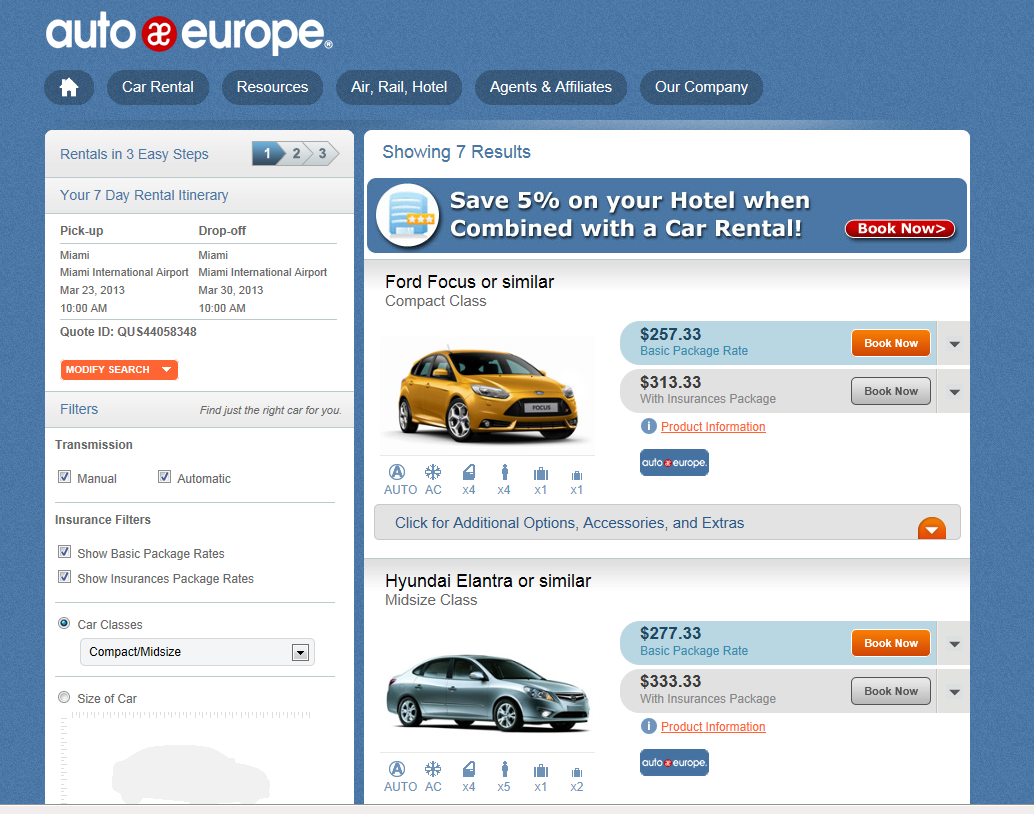The width and height of the screenshot is (1034, 814).
Task: Click info icon beside Ford Focus Product Information
Action: click(x=649, y=426)
